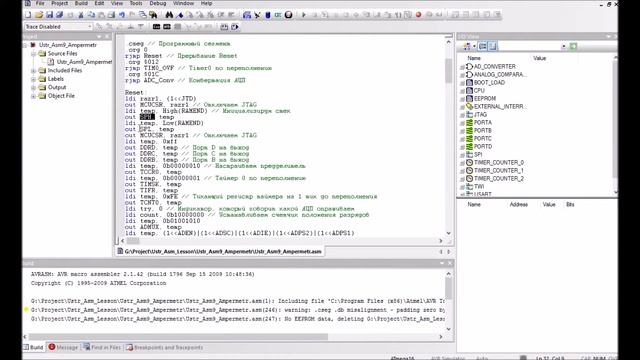Click the code editor horizontal scrollbar thumb
Screen dimensions: 640x360
coord(133,241)
